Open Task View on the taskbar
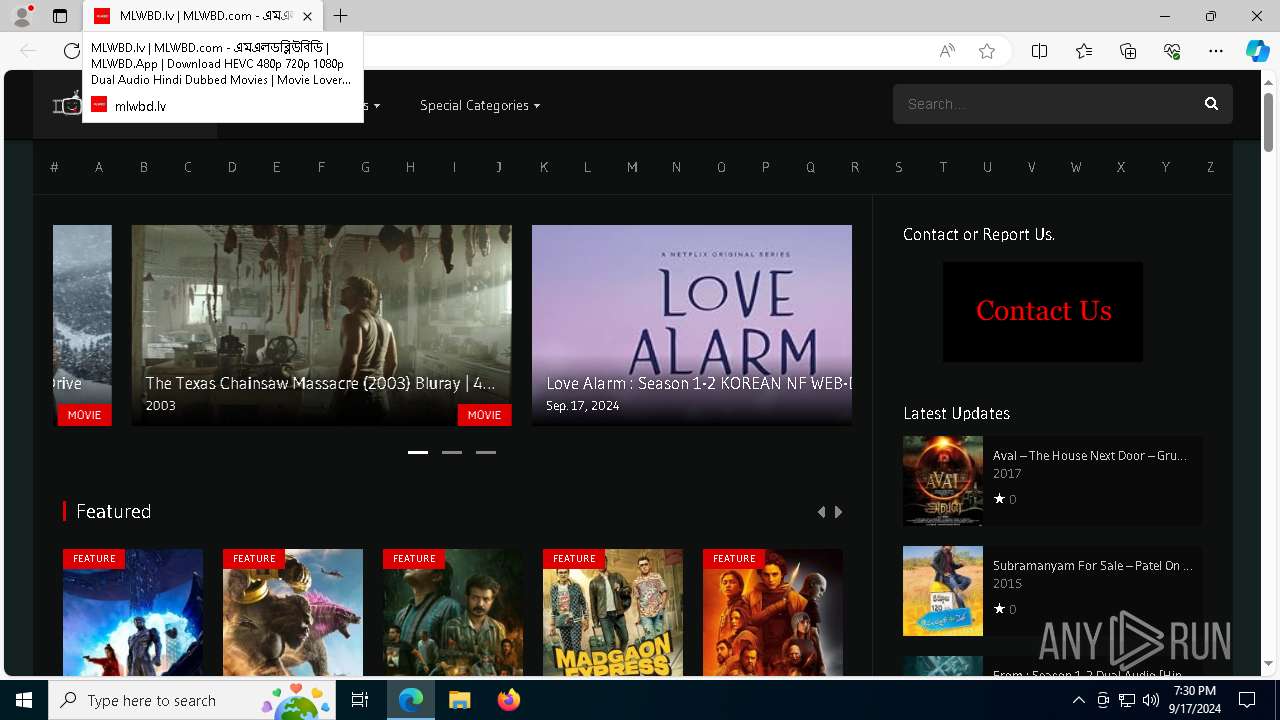The width and height of the screenshot is (1280, 720). [360, 700]
